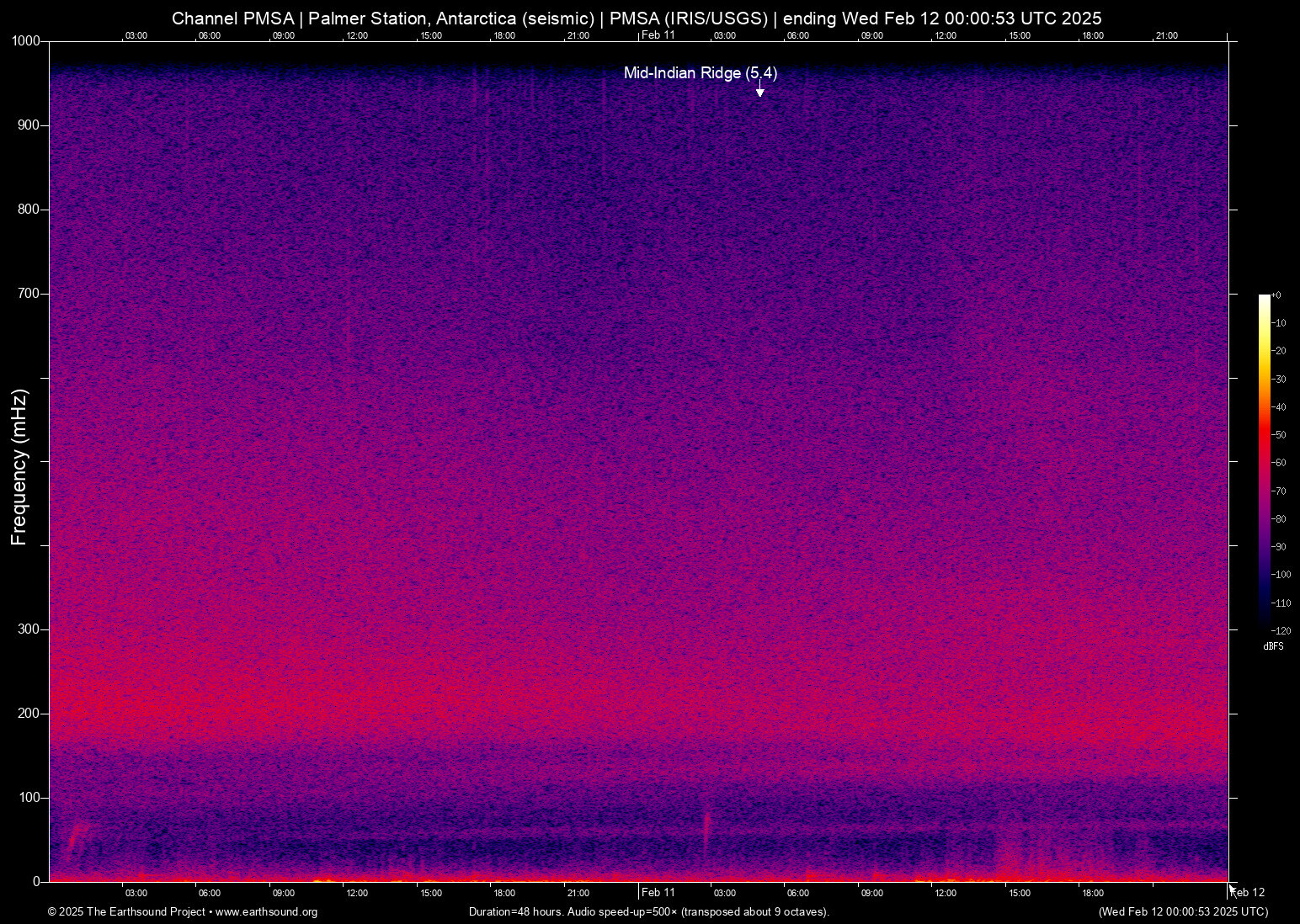Click the "-110" color scale value

pos(1281,603)
